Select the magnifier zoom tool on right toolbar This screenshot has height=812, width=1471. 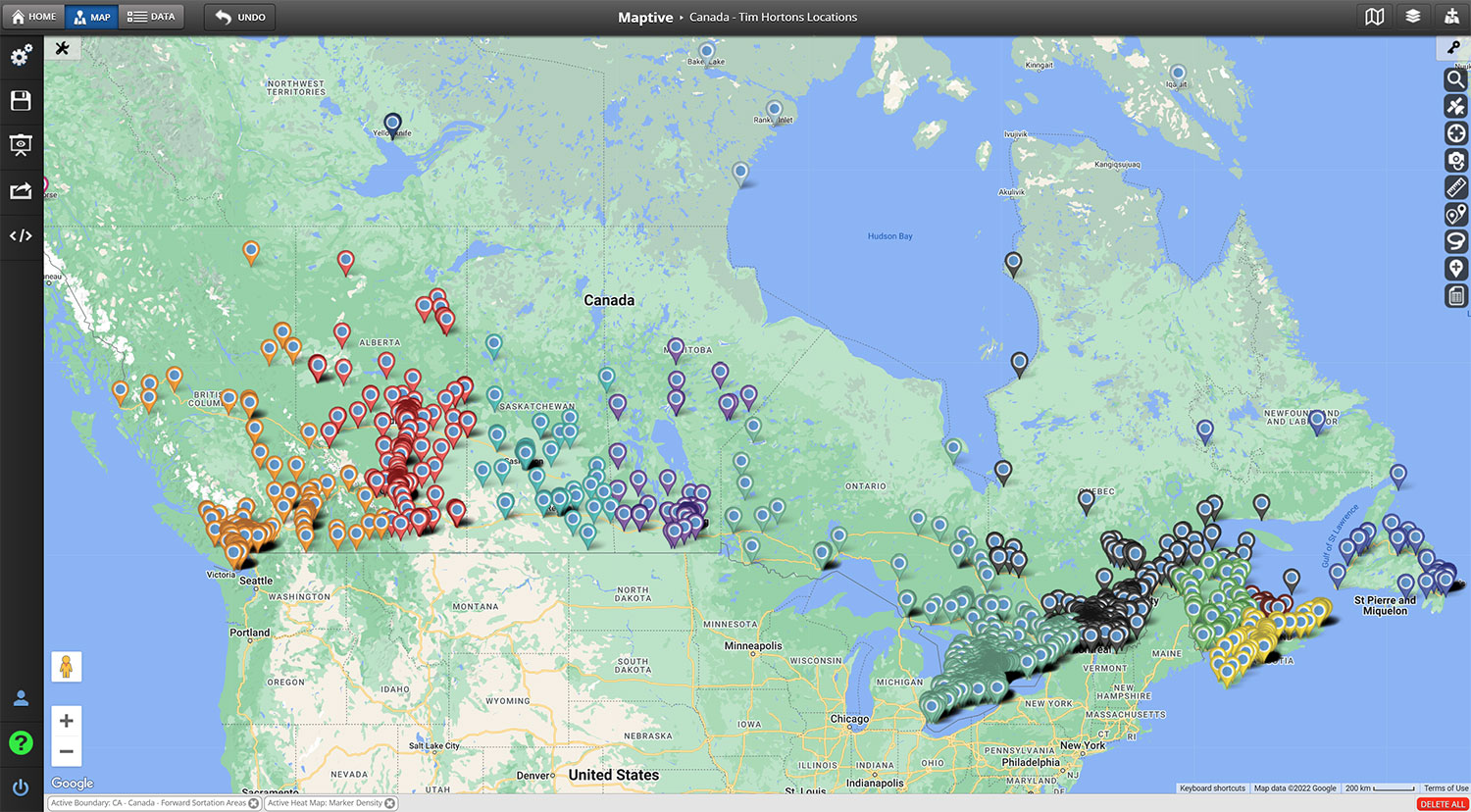[x=1456, y=79]
